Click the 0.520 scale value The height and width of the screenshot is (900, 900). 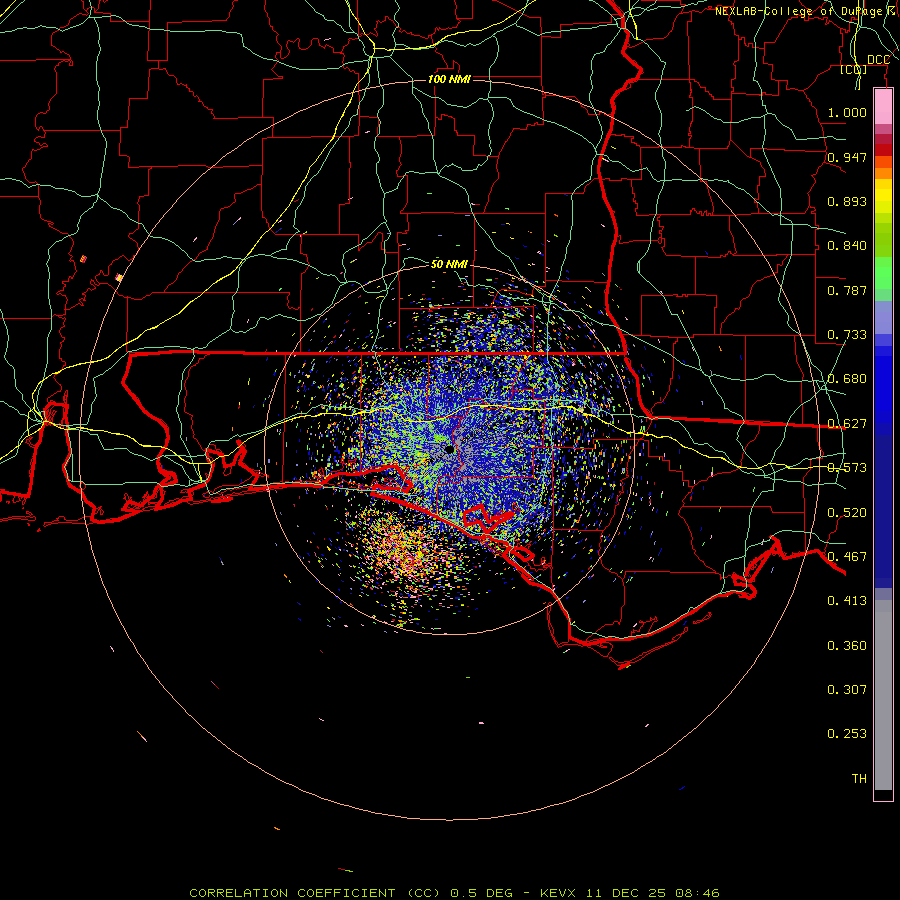coord(847,513)
